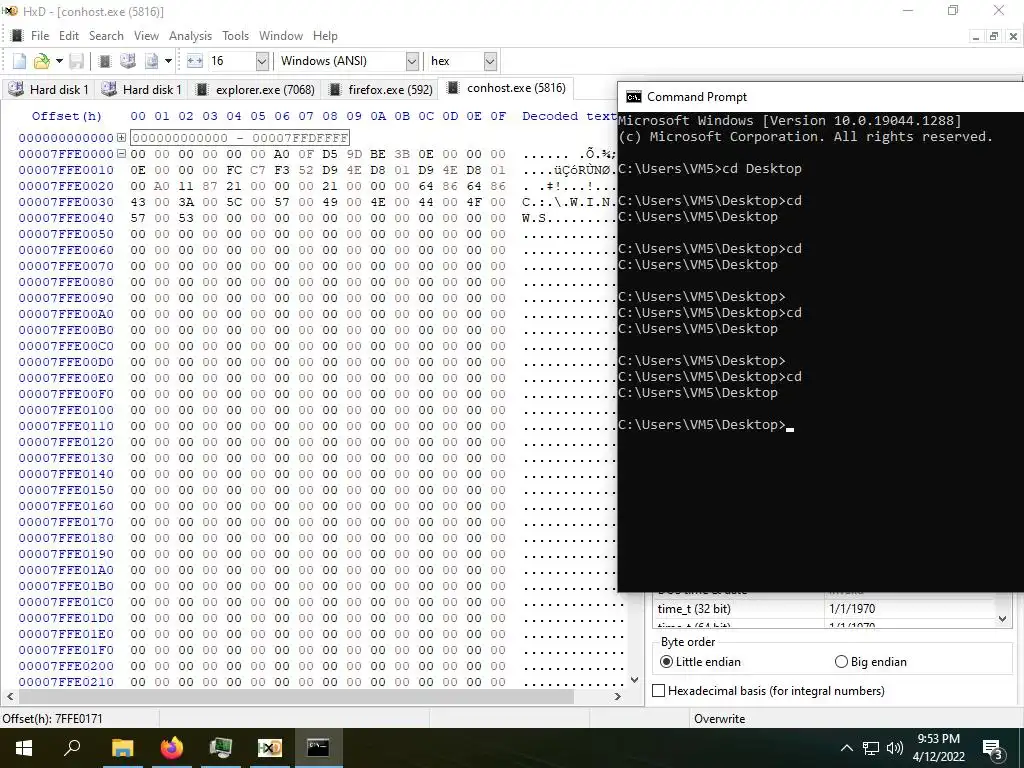Select the conhost.exe (5816) tab
Image resolution: width=1024 pixels, height=768 pixels.
click(x=507, y=88)
